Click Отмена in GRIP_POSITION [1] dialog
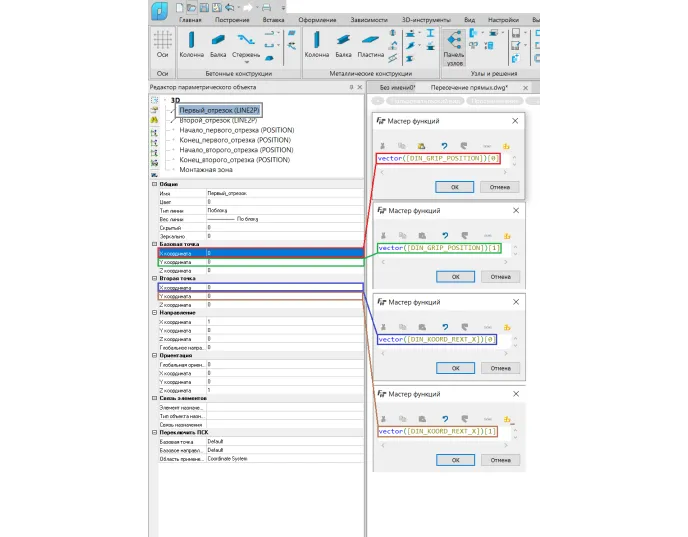The image size is (688, 537). tap(501, 277)
